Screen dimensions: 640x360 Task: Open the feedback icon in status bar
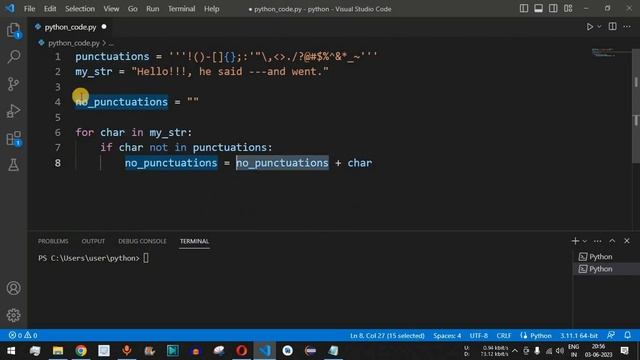[611, 336]
